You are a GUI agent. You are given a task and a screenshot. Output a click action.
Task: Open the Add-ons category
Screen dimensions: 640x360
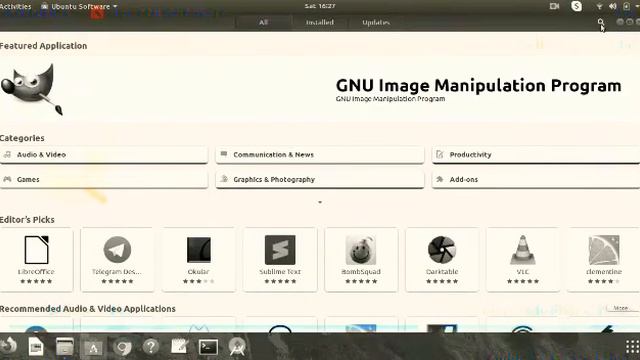[x=536, y=179]
